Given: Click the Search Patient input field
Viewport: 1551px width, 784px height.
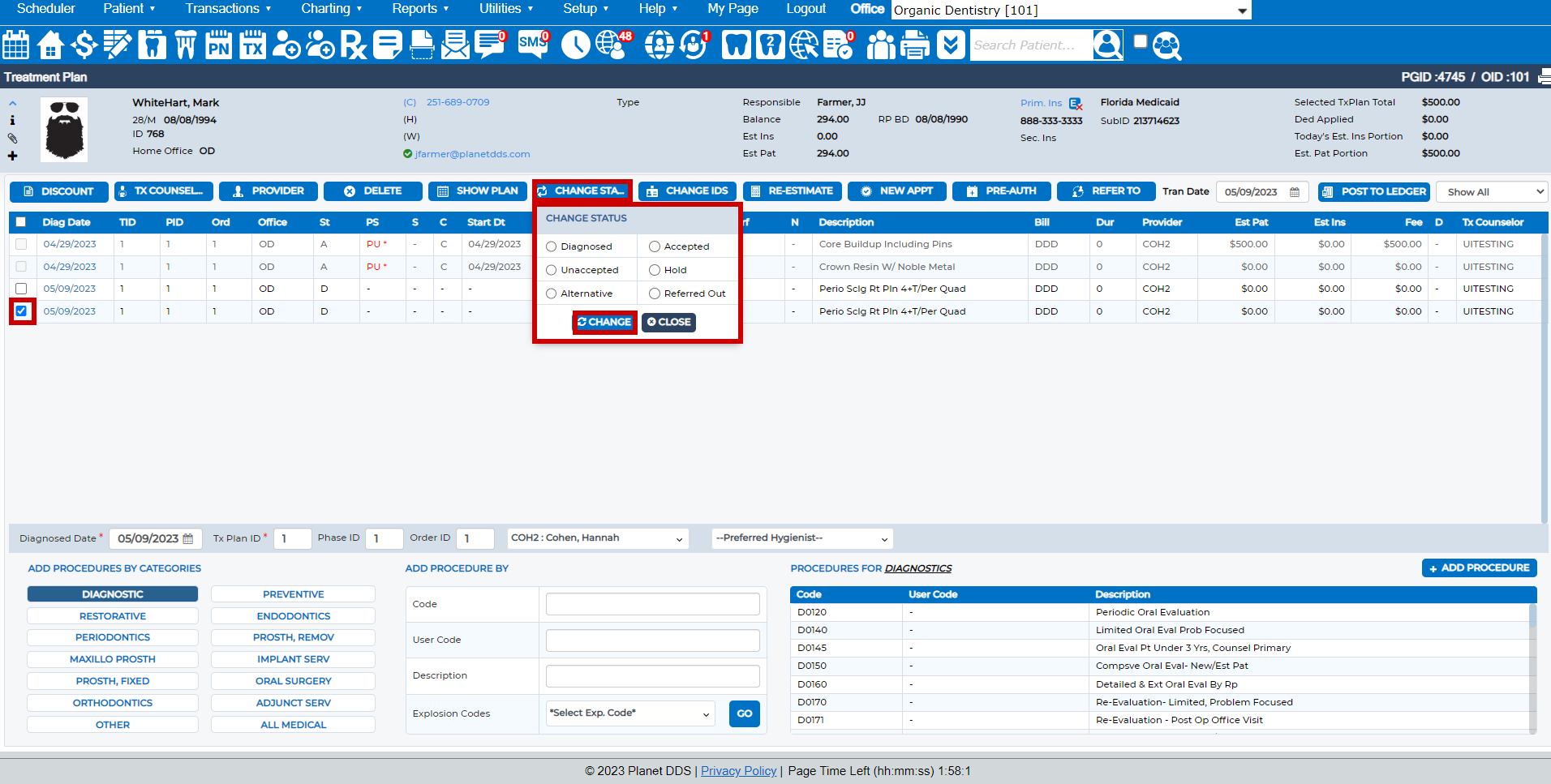Looking at the screenshot, I should point(1030,45).
